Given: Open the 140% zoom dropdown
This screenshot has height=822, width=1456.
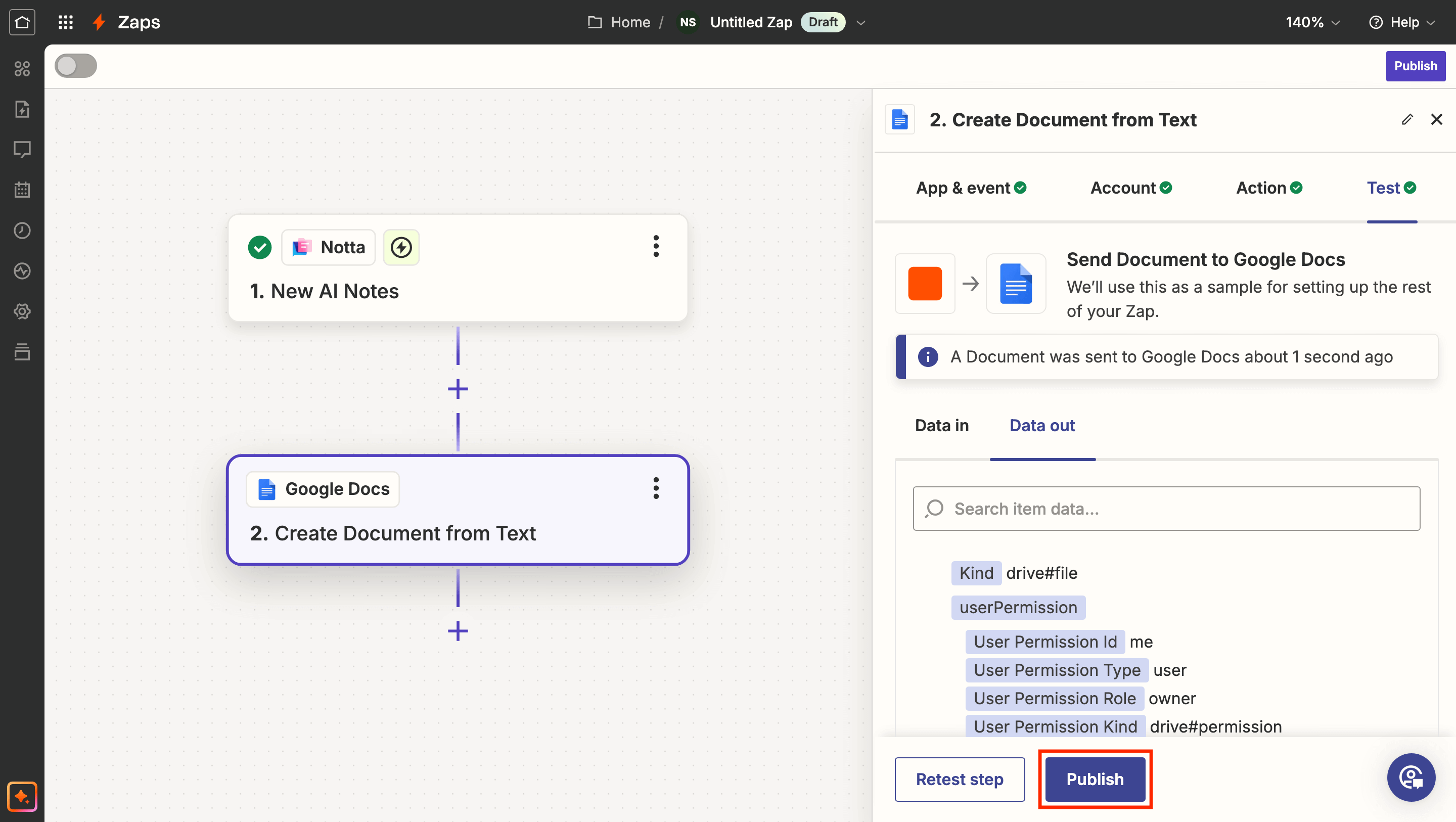Looking at the screenshot, I should point(1312,22).
